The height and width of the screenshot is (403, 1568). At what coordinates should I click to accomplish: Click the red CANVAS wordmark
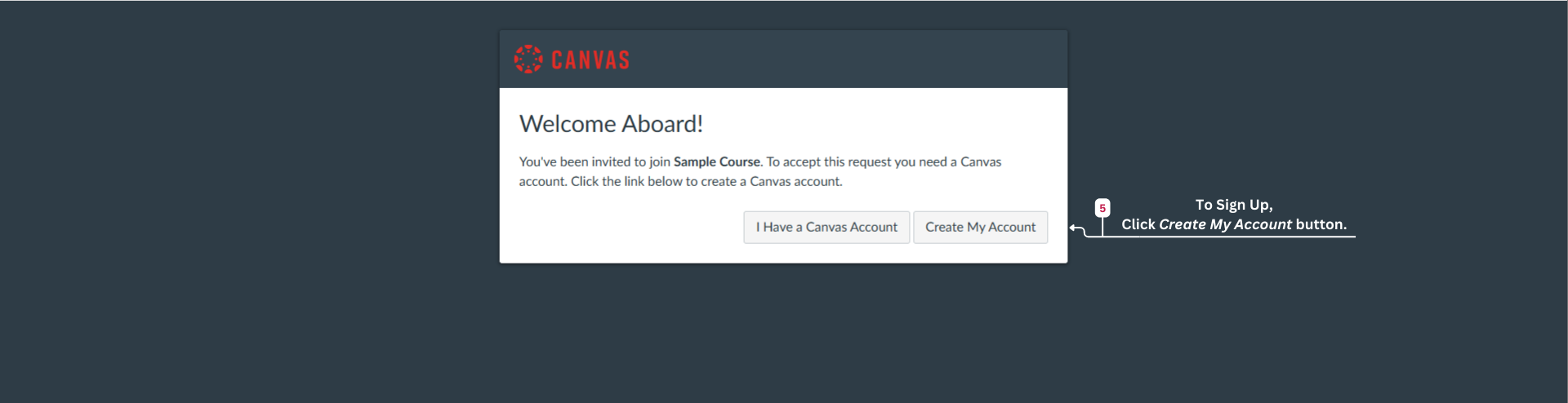[x=590, y=60]
